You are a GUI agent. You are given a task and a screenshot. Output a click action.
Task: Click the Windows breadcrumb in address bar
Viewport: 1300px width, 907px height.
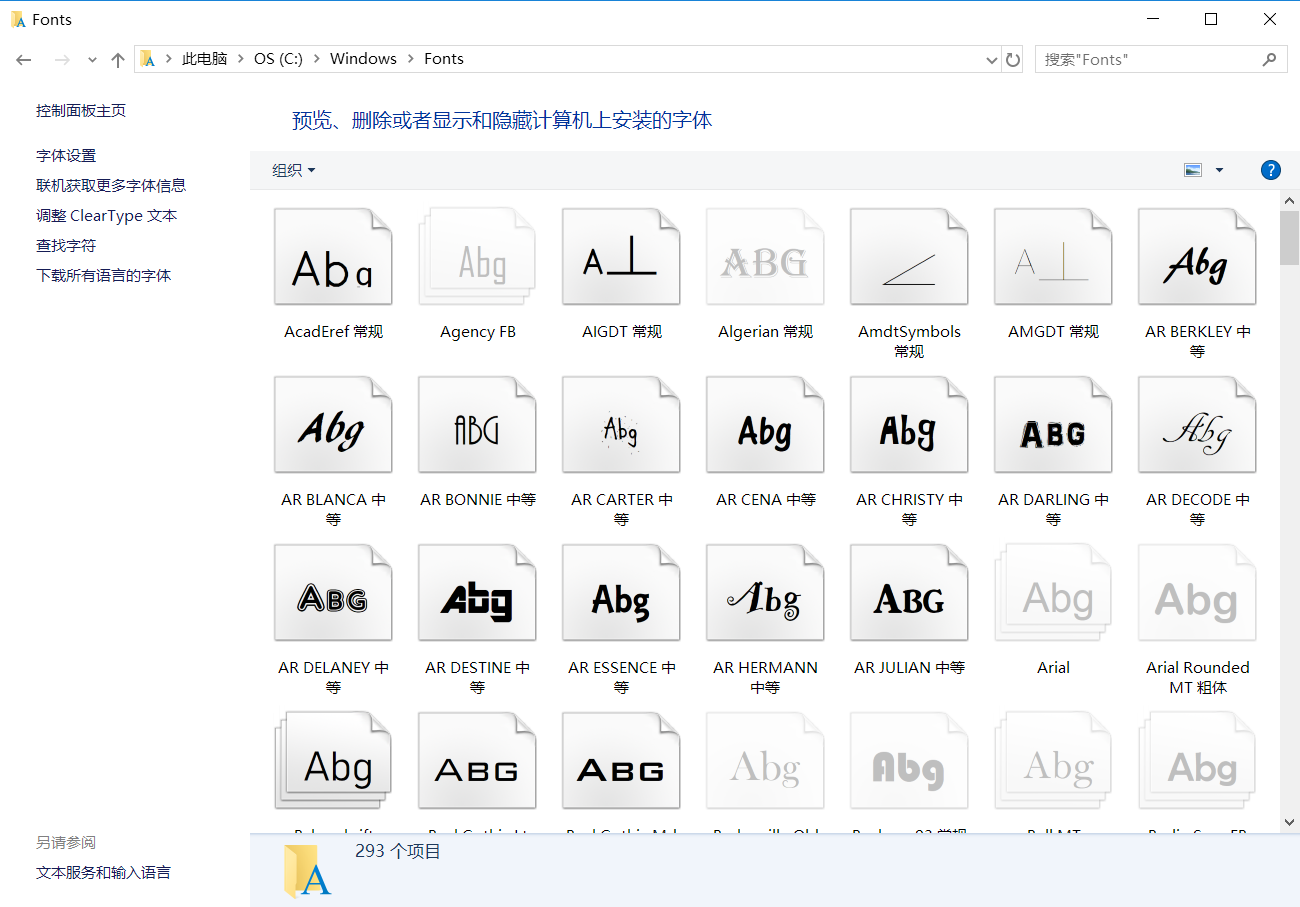pos(363,59)
